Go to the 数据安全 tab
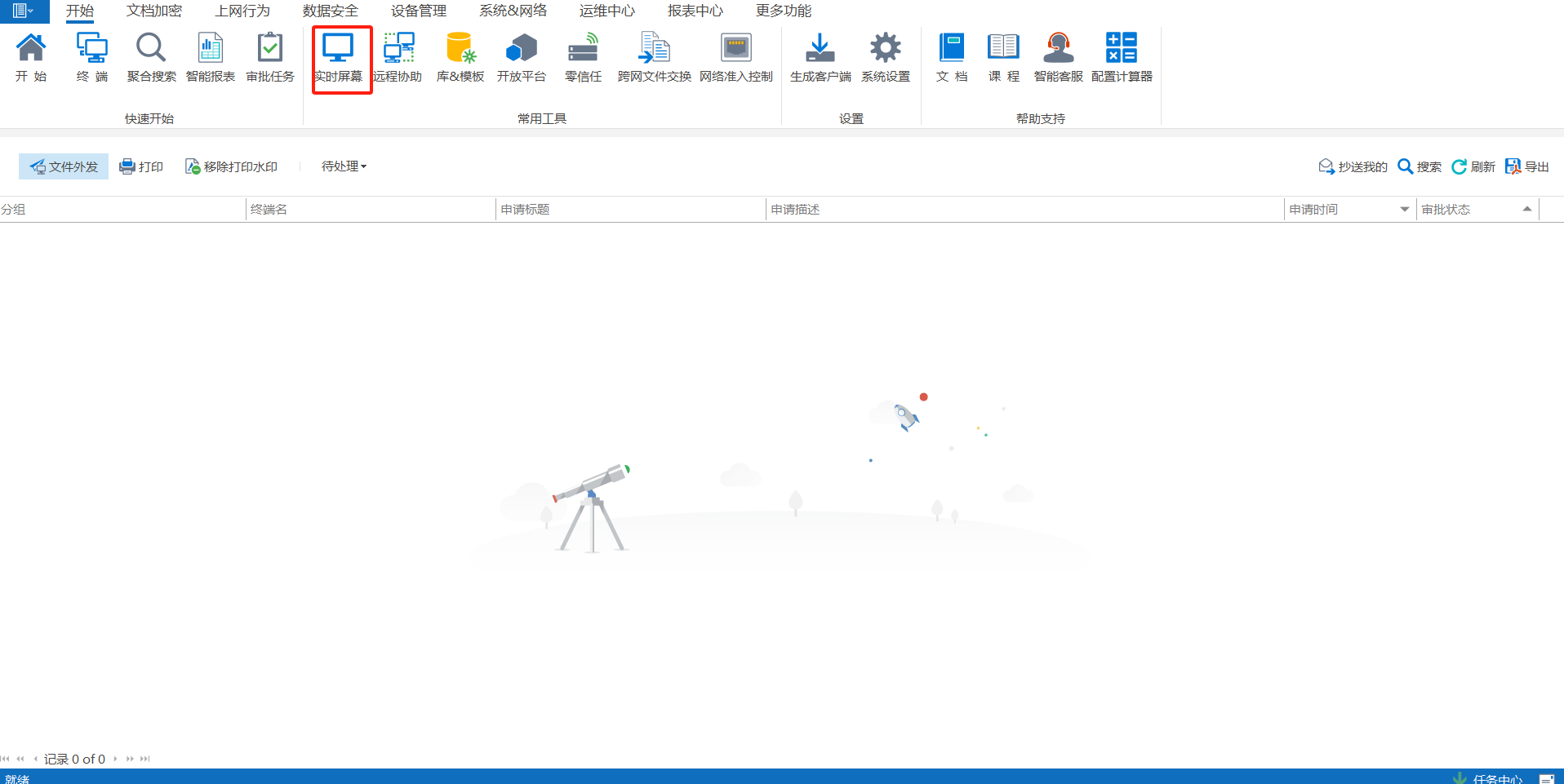The width and height of the screenshot is (1564, 784). [x=331, y=11]
